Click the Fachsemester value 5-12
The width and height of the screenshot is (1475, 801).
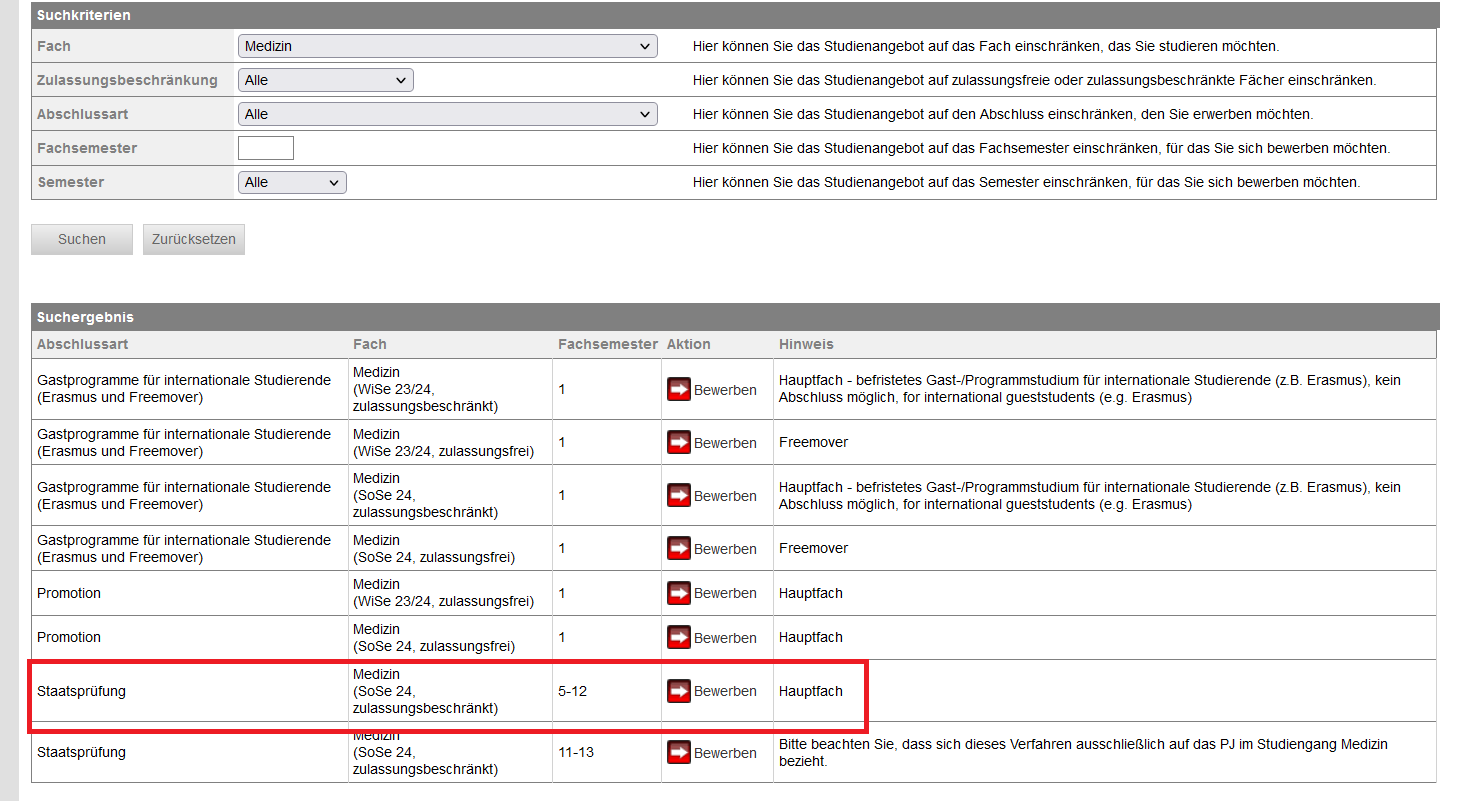(573, 691)
